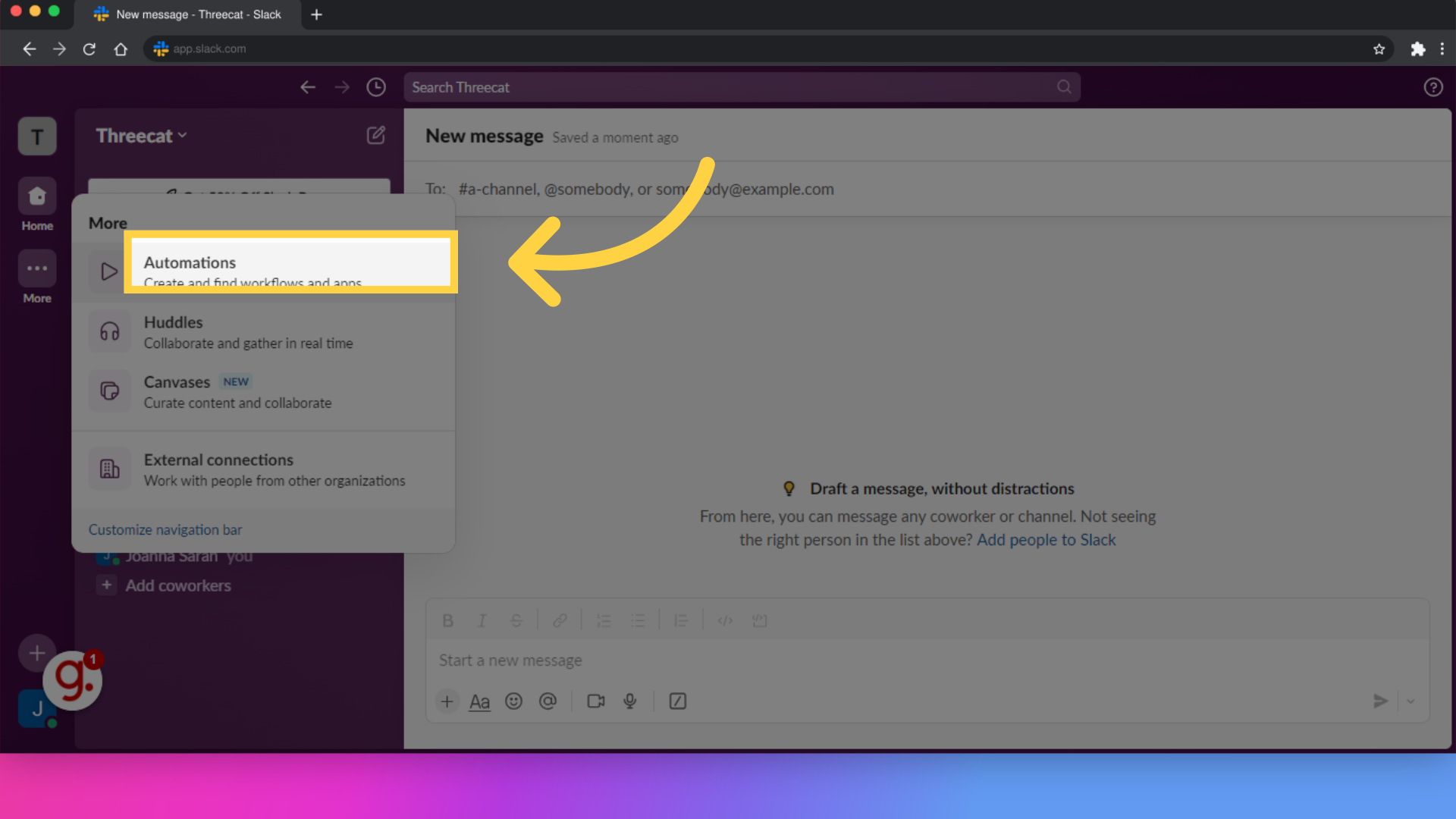
Task: Open the emoji picker
Action: 513,701
